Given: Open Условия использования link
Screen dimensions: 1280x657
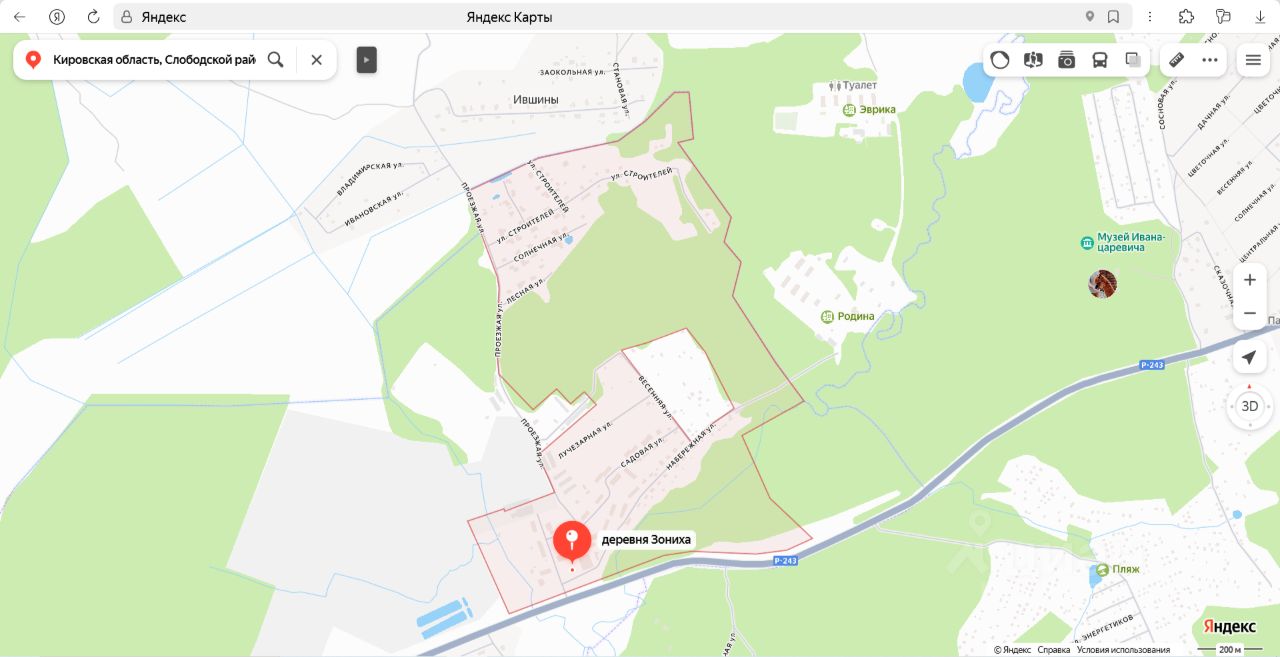Looking at the screenshot, I should coord(1123,650).
